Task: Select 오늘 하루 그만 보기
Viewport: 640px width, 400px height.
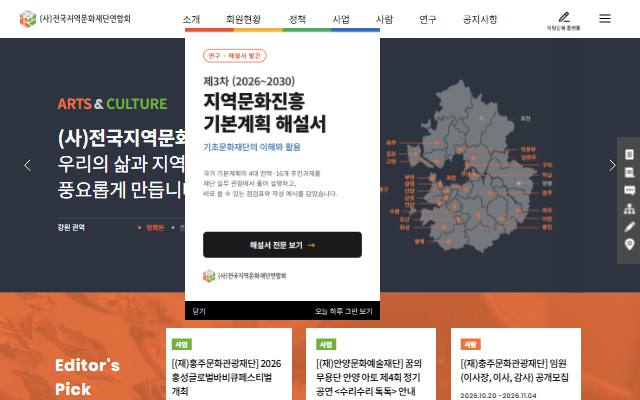Action: pyautogui.click(x=344, y=311)
